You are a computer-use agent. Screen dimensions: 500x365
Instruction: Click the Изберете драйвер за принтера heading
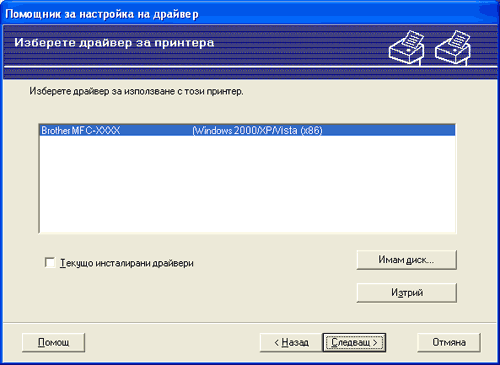(114, 43)
